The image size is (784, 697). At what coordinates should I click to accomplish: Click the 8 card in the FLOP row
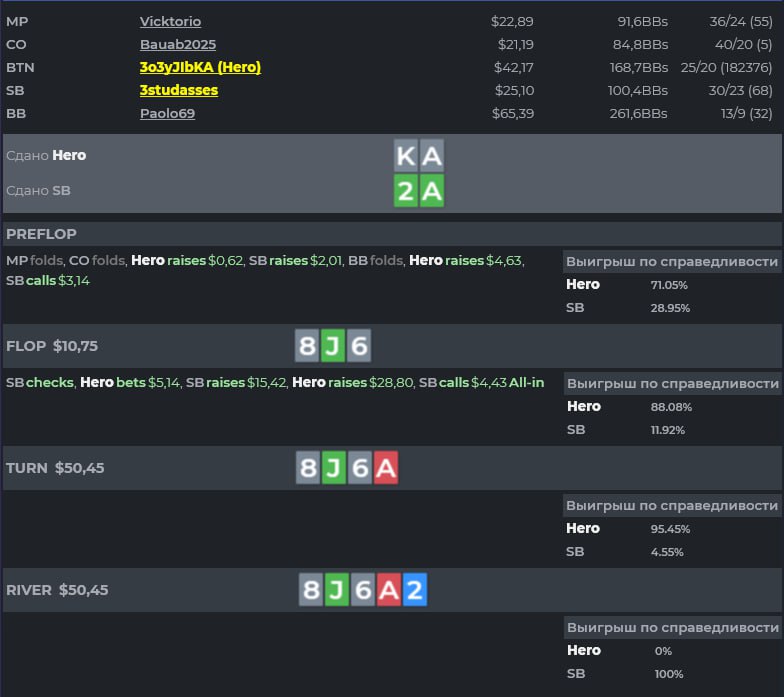coord(308,346)
